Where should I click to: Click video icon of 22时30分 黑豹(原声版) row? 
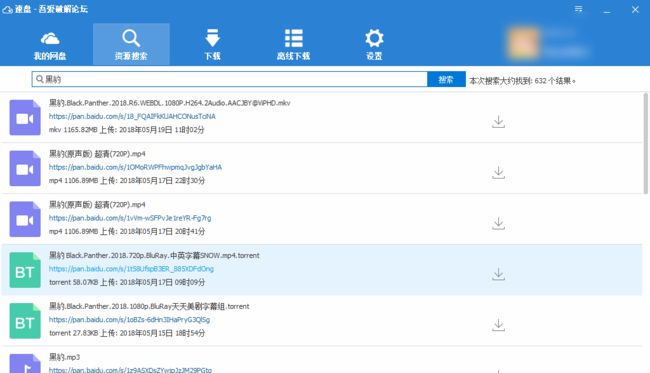point(25,169)
